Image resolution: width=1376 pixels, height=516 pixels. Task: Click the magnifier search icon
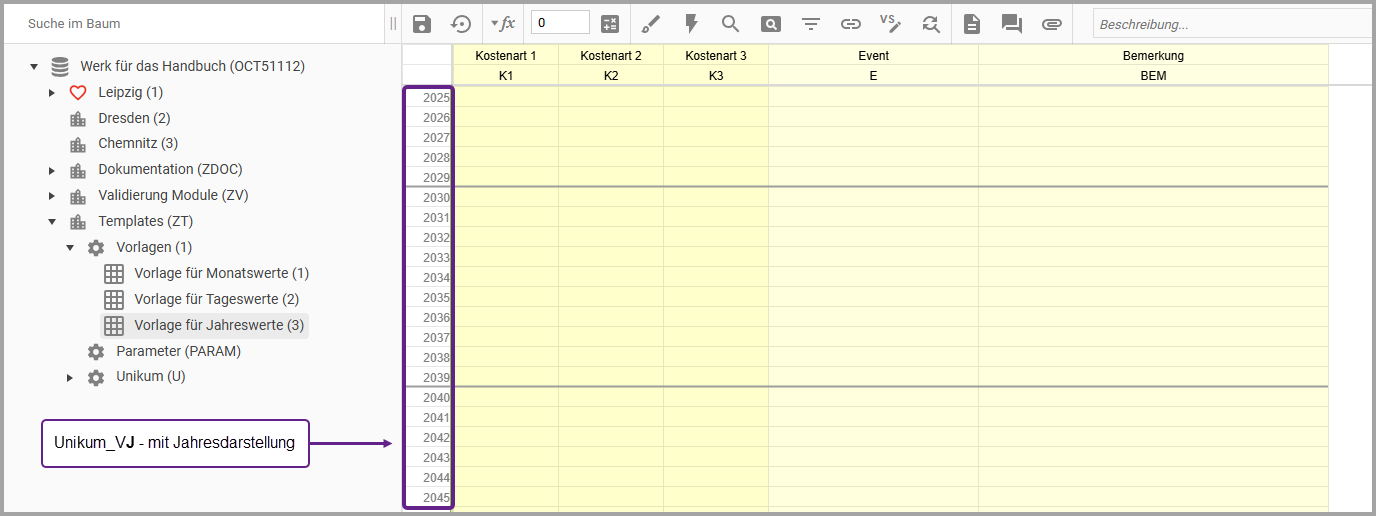point(730,24)
